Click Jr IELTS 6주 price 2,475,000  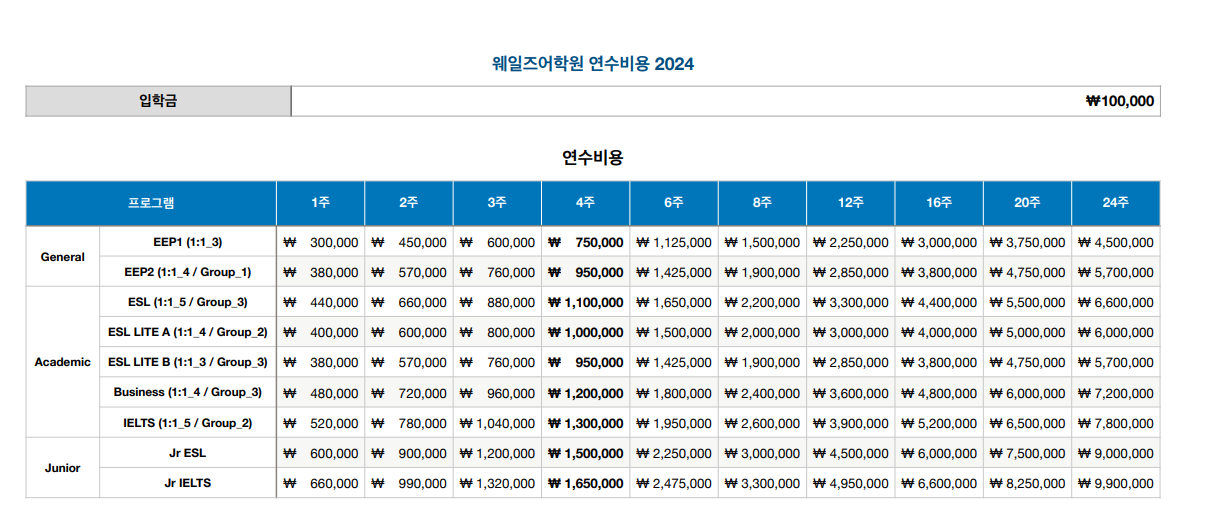coord(674,483)
